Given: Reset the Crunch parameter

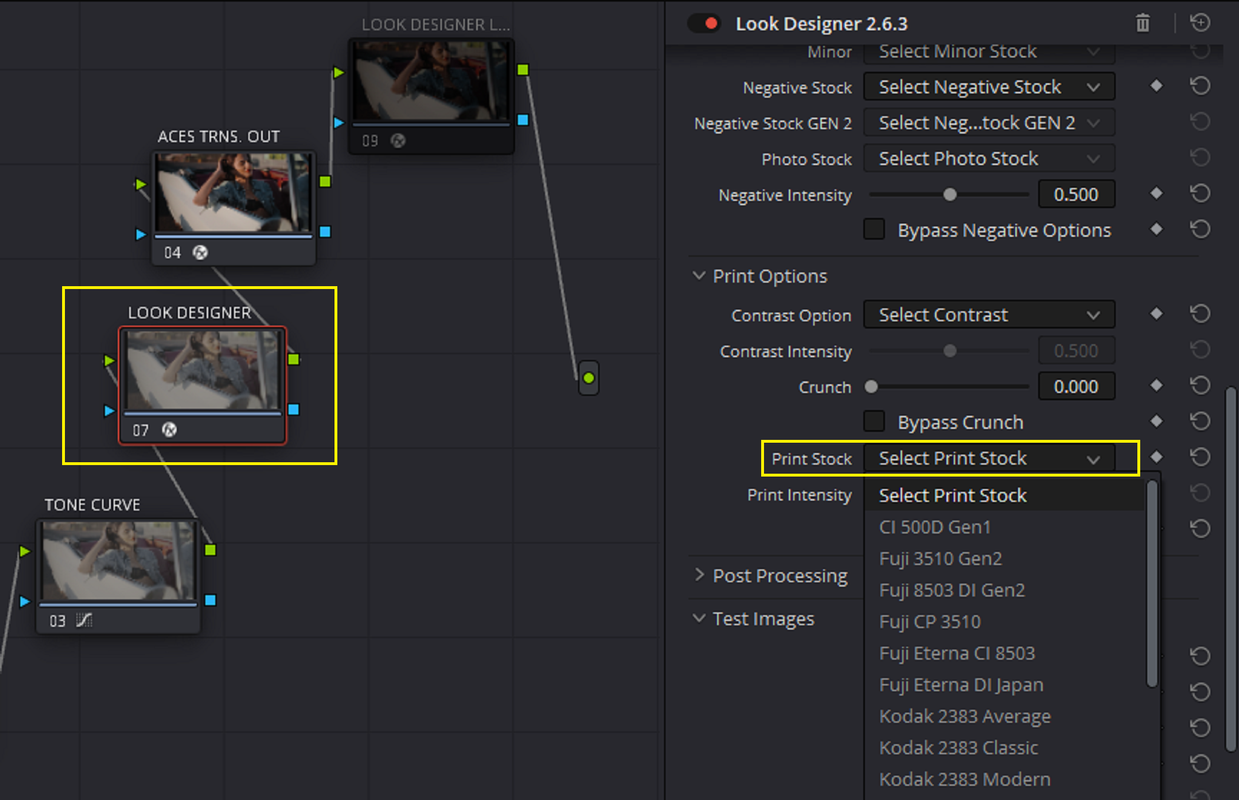Looking at the screenshot, I should coord(1200,386).
